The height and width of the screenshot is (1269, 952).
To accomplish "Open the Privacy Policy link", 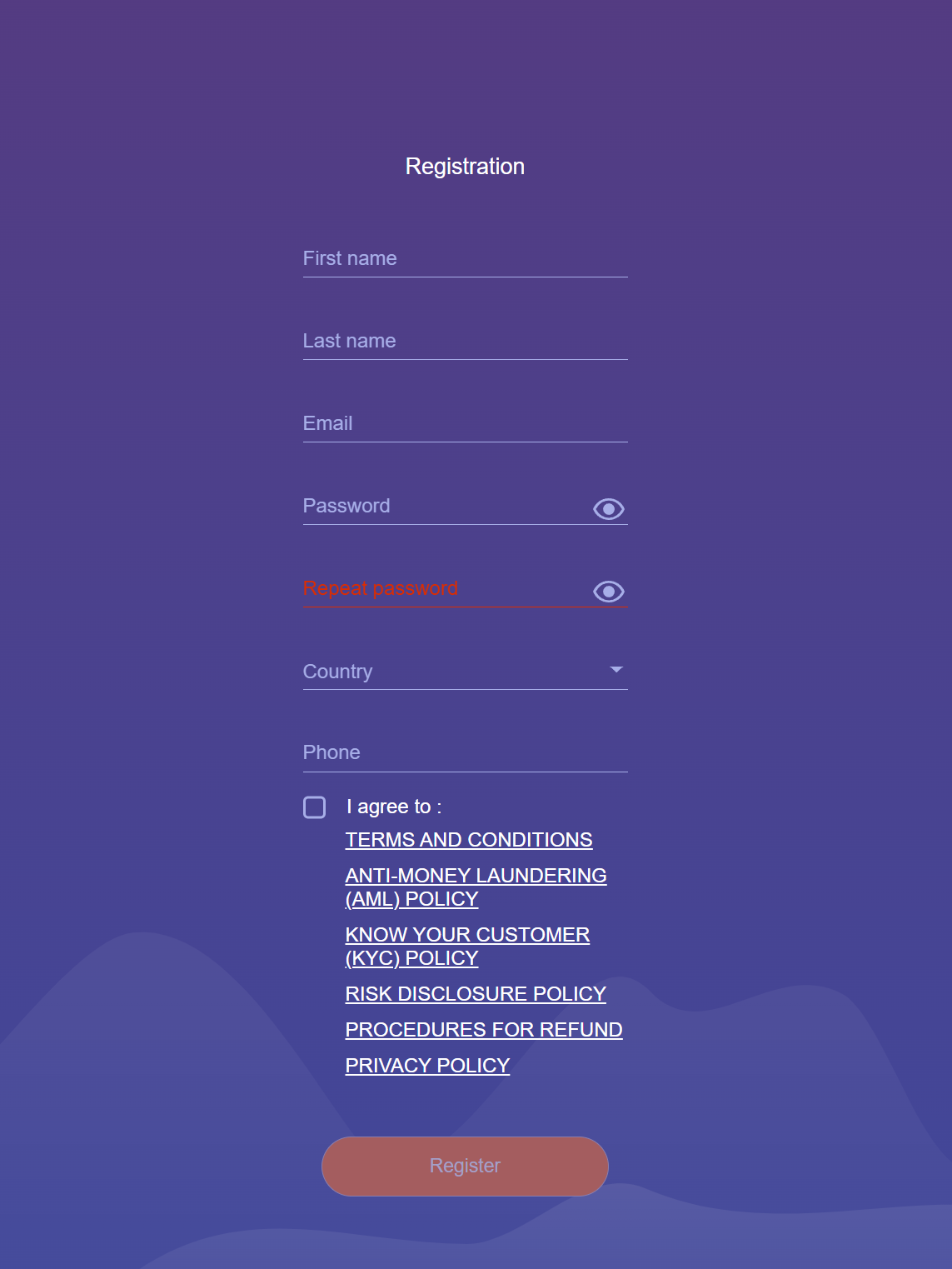I will tap(427, 1066).
